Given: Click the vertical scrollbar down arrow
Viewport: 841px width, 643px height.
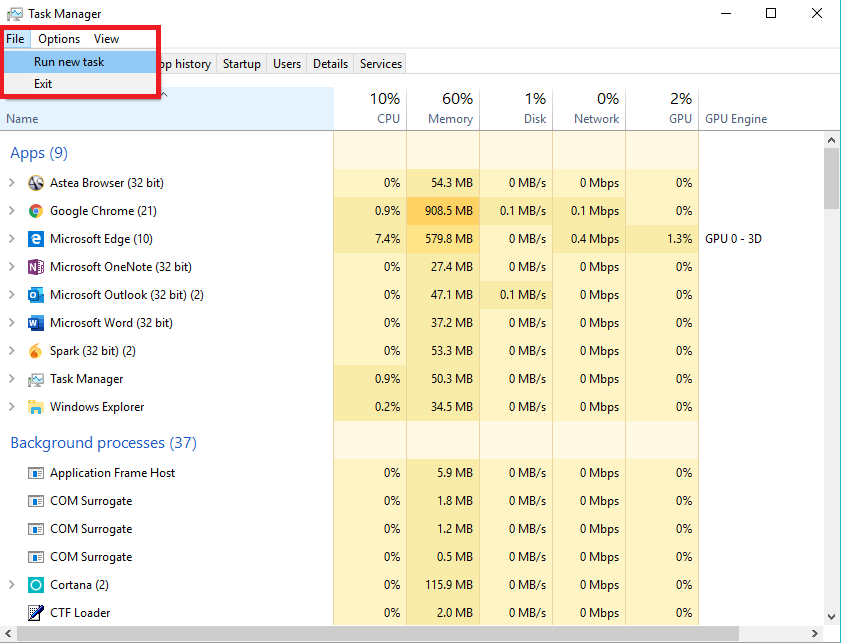Looking at the screenshot, I should (x=831, y=617).
